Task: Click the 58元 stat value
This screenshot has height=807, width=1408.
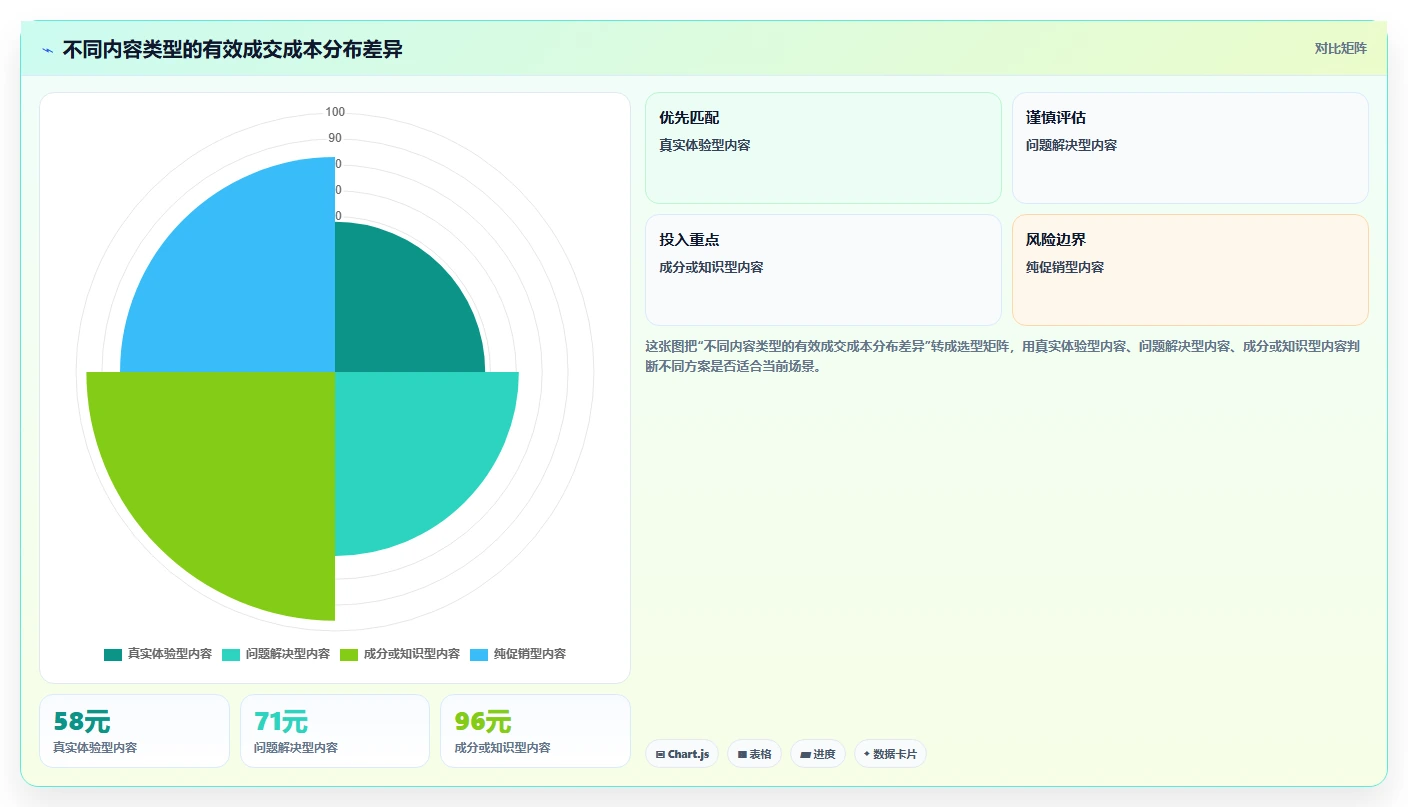Action: (82, 721)
